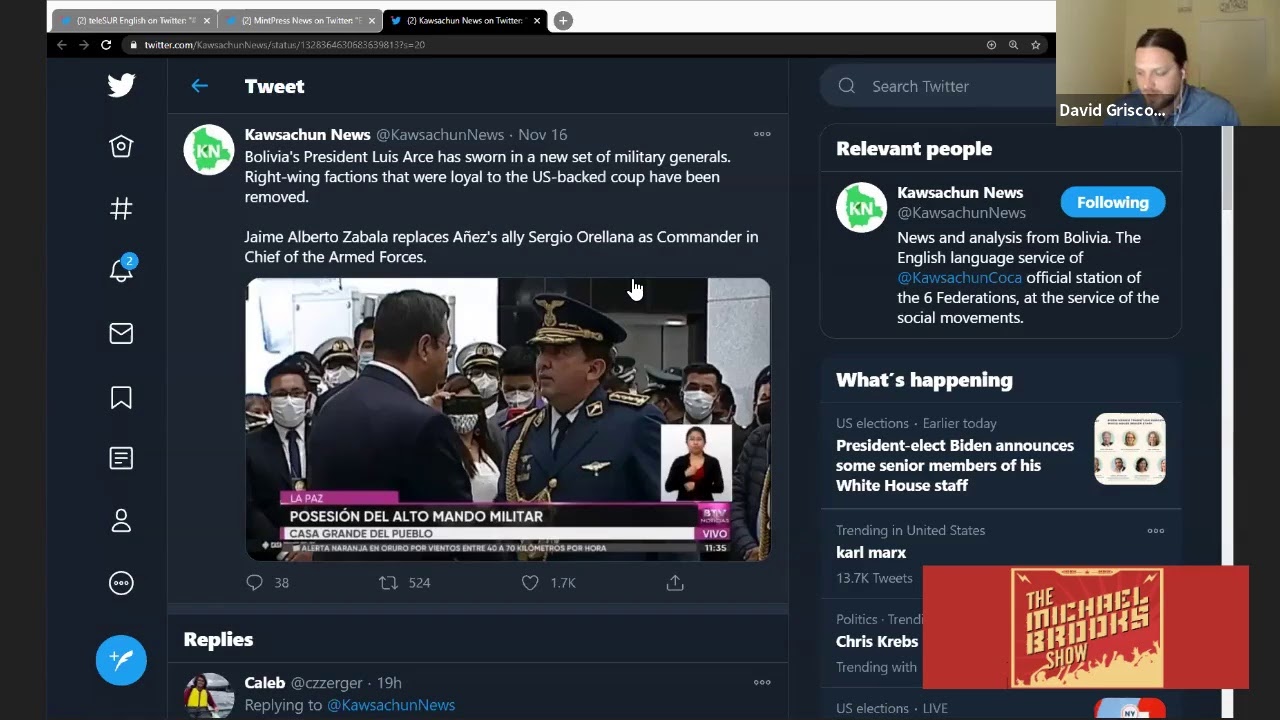Close the teleSUR English tab
The height and width of the screenshot is (720, 1280).
[x=207, y=21]
